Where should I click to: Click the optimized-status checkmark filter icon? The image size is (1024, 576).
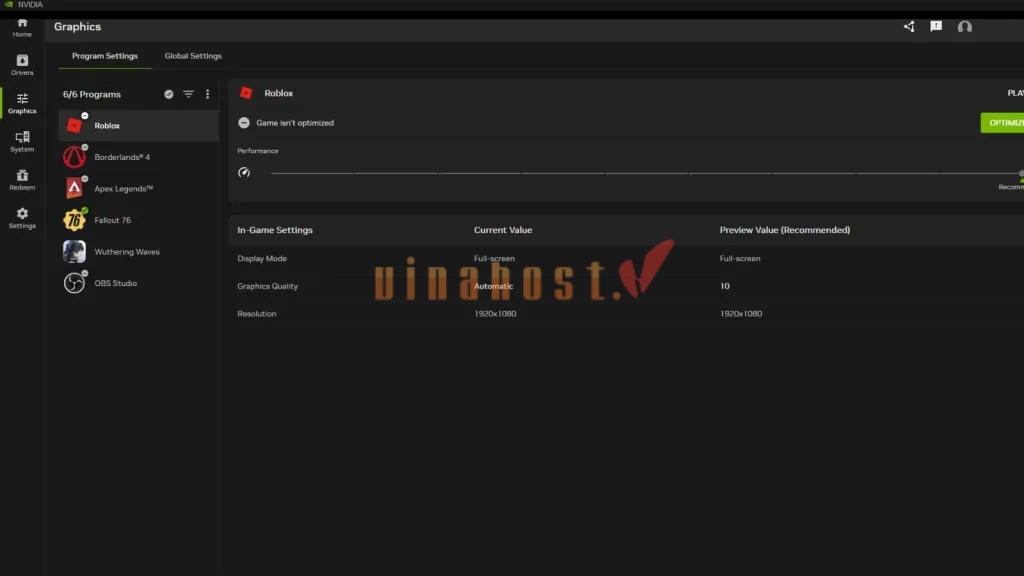168,94
